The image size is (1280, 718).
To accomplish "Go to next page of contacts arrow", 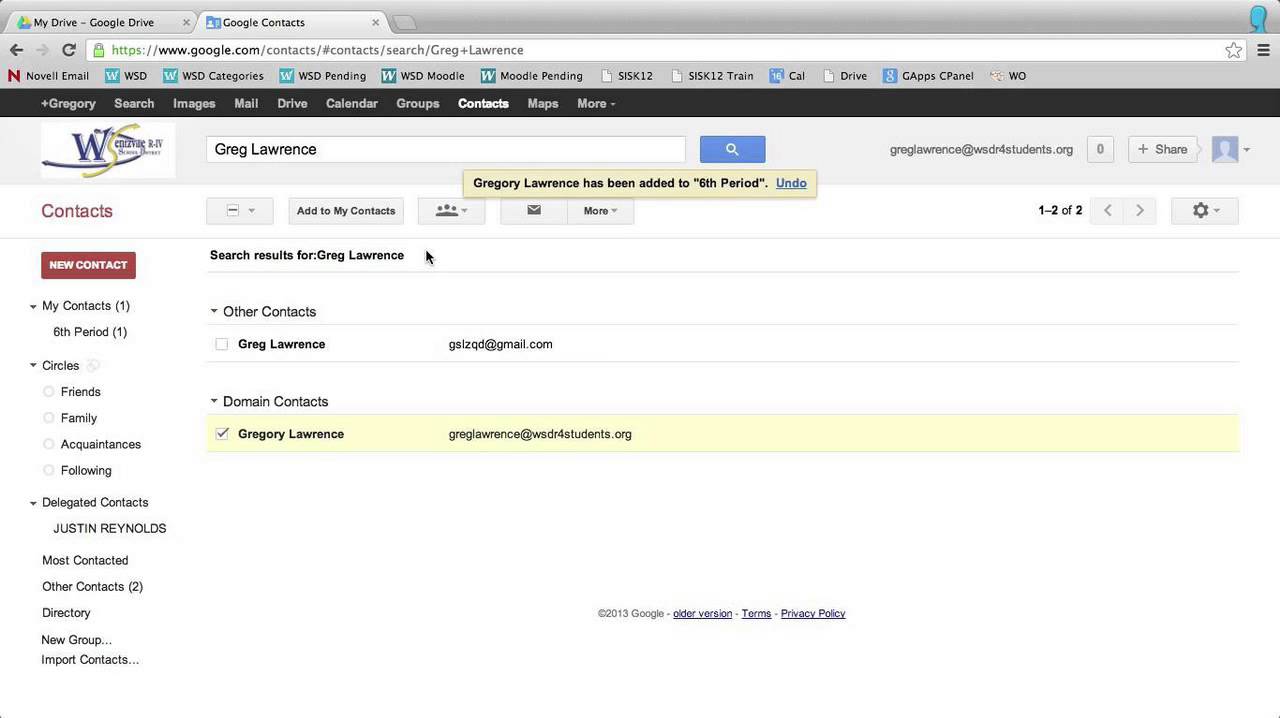I will (x=1139, y=210).
